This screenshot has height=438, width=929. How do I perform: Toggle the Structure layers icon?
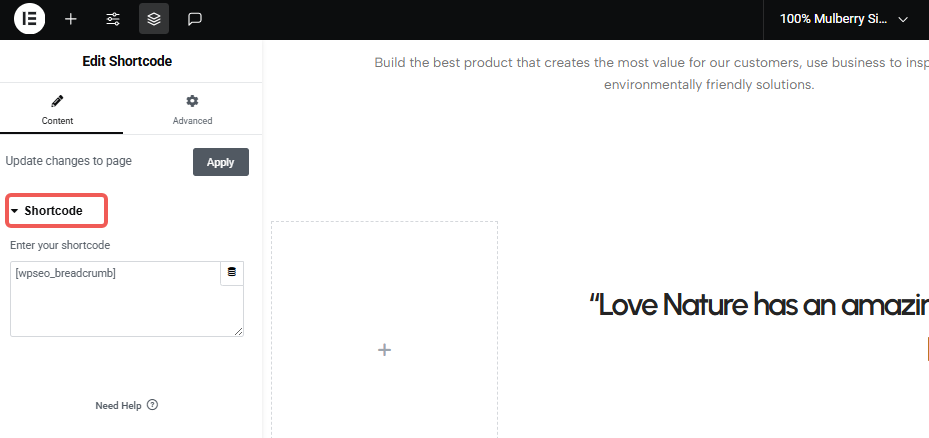[x=154, y=19]
